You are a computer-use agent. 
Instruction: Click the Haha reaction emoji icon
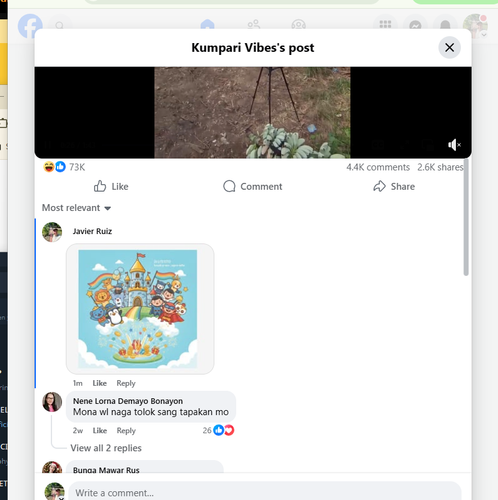(49, 167)
